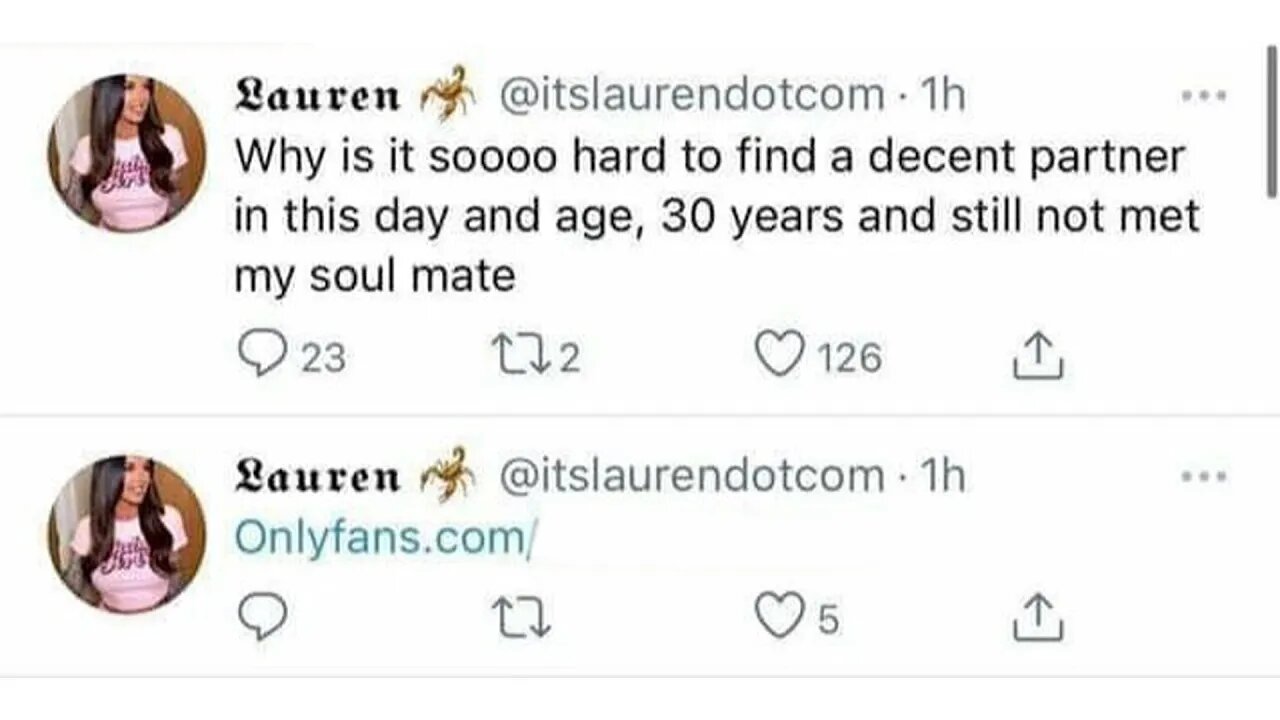
Task: Click the Lauren display name in first tweet
Action: (x=316, y=97)
